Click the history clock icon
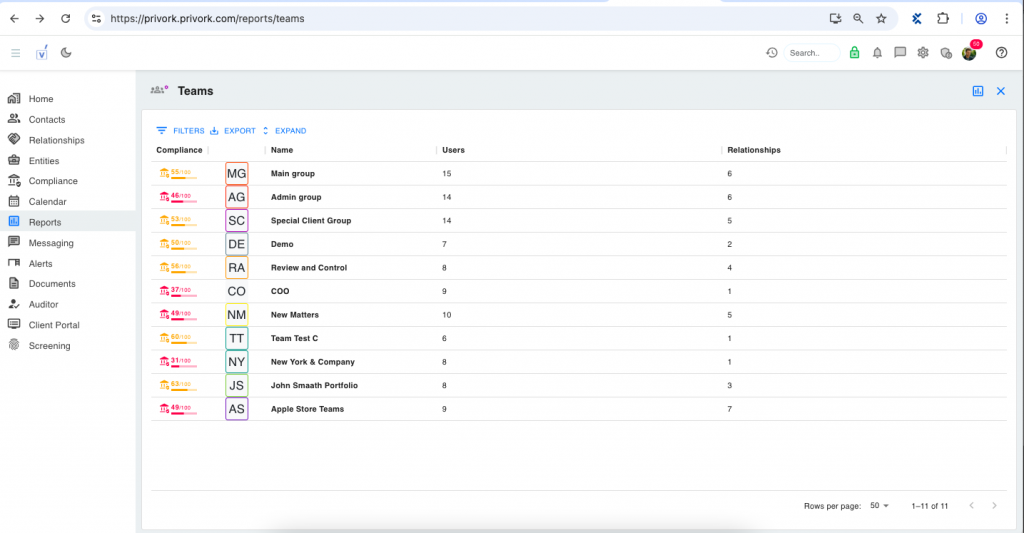1024x533 pixels. [x=772, y=53]
